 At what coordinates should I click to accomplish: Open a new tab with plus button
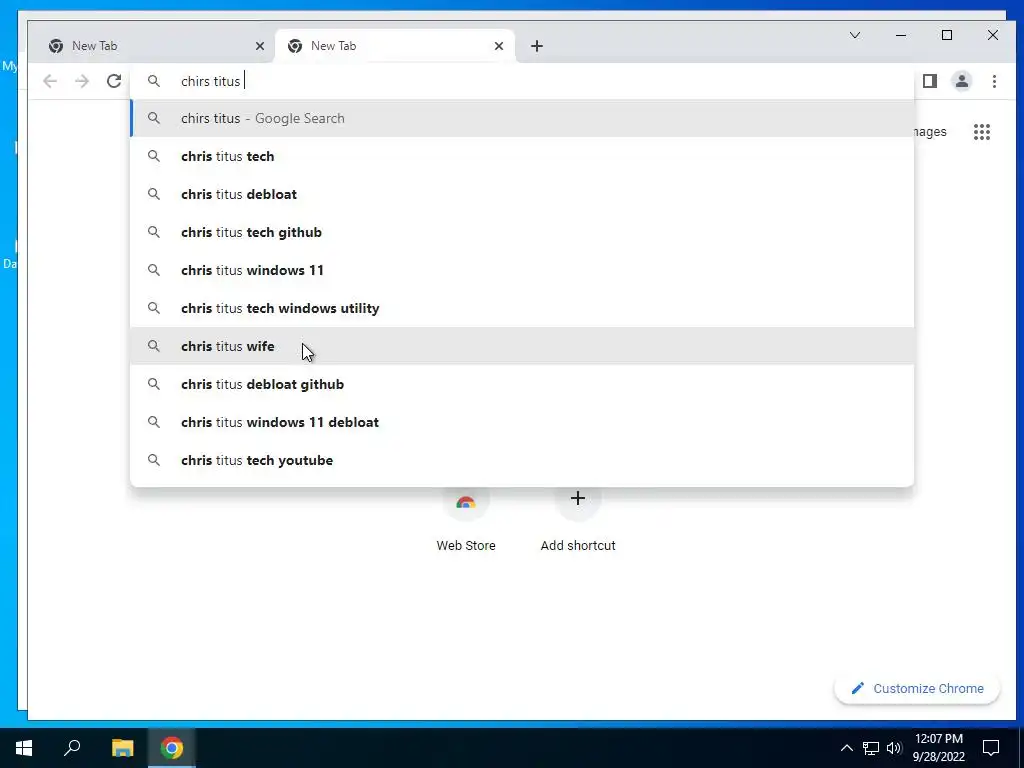pos(537,46)
